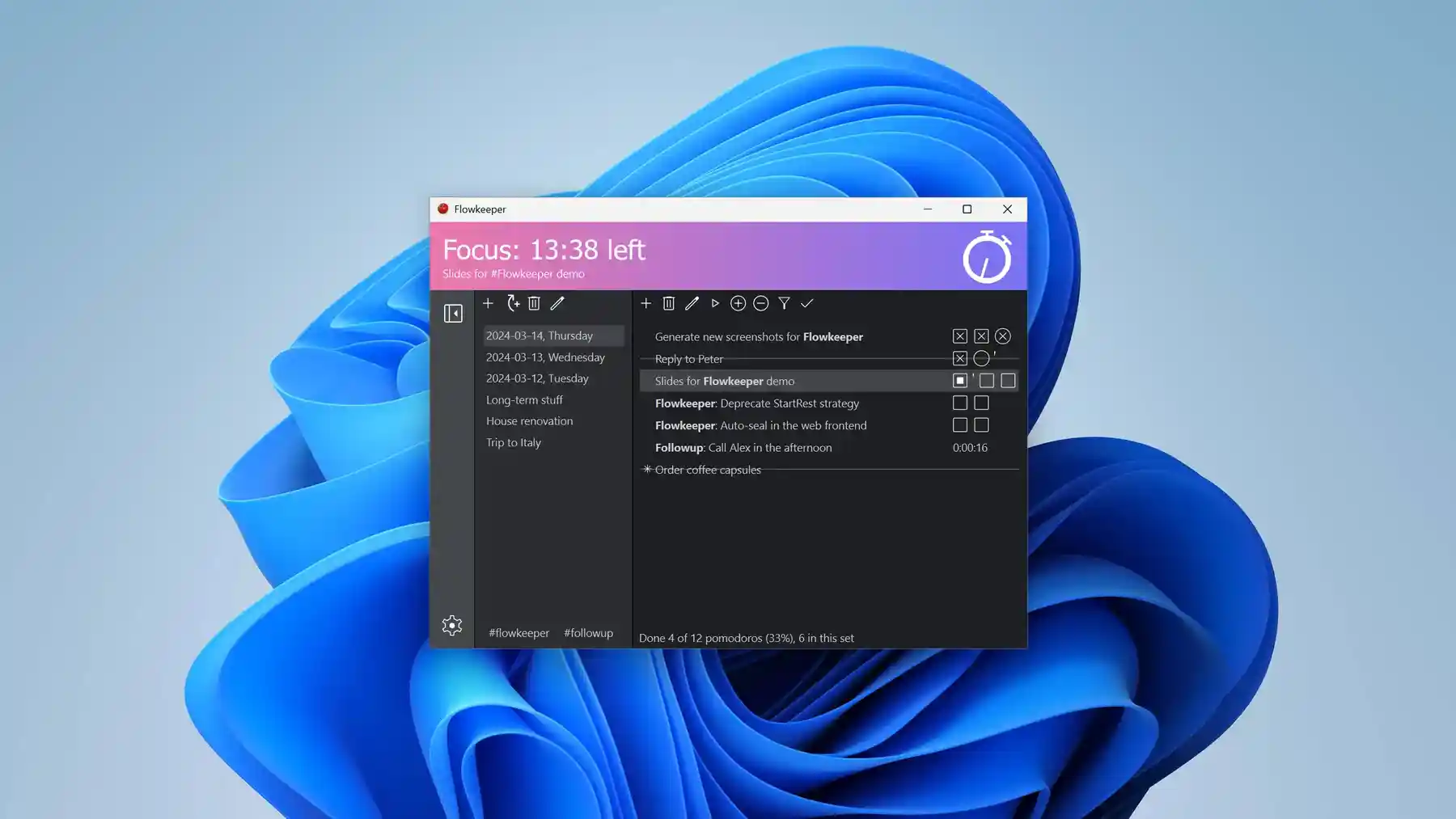Viewport: 1456px width, 819px height.
Task: Create a new work item with the plus icon
Action: click(x=645, y=303)
